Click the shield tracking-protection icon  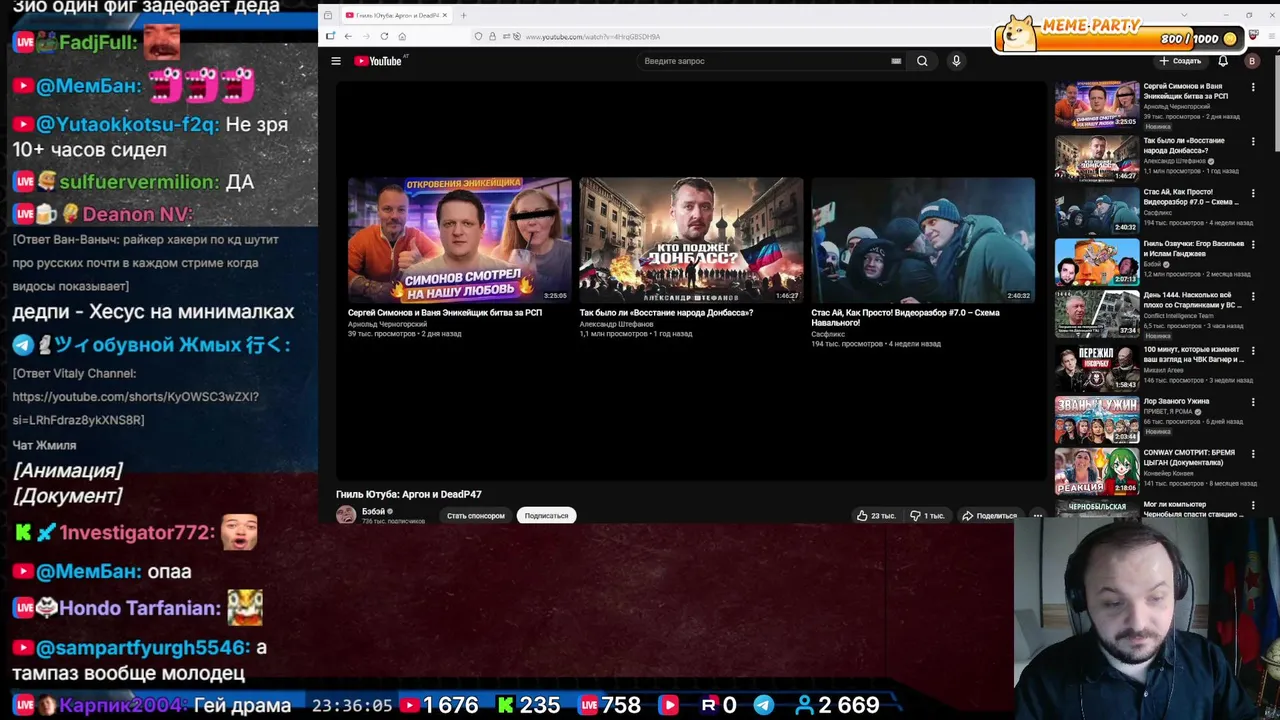(479, 37)
